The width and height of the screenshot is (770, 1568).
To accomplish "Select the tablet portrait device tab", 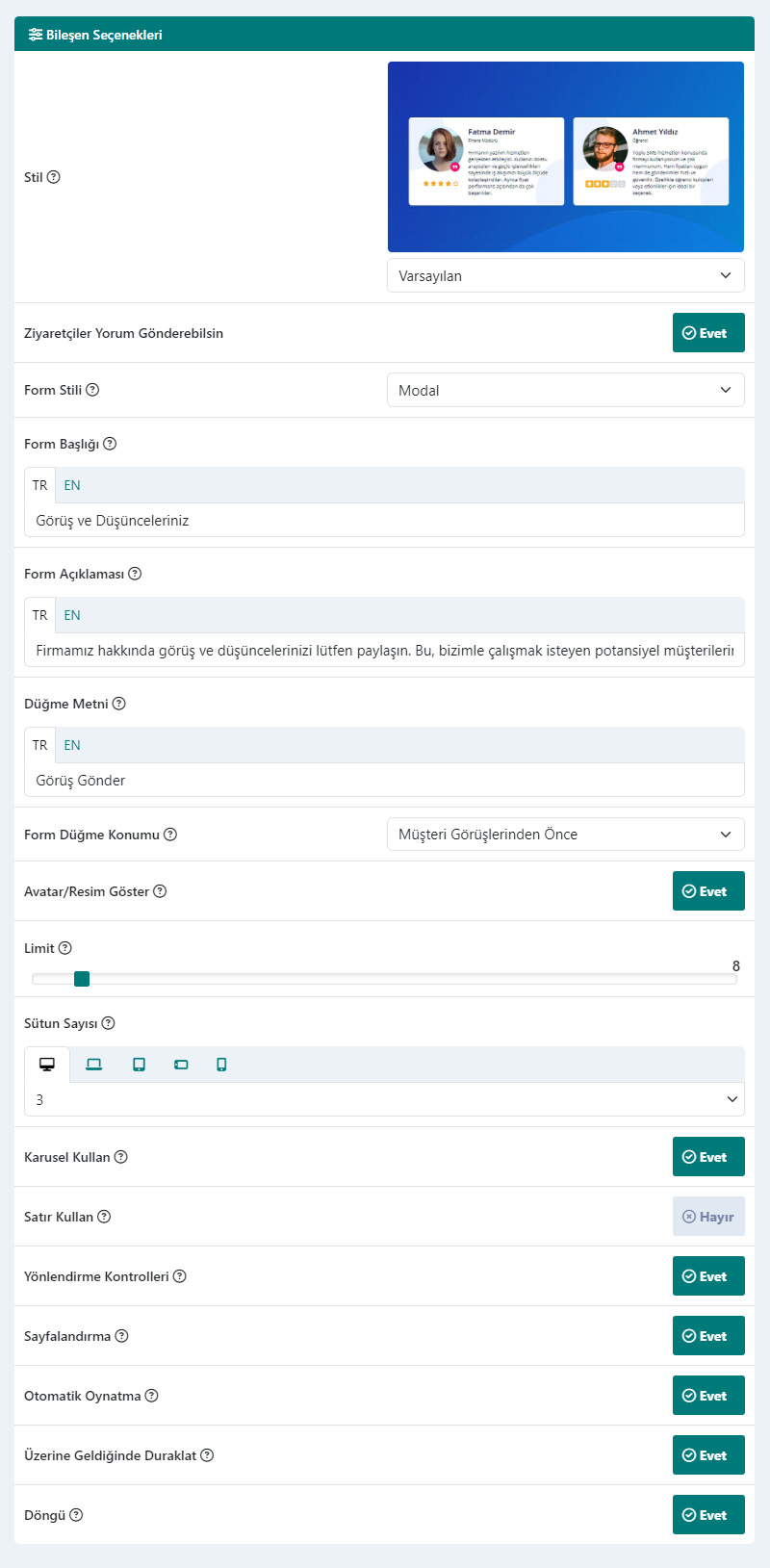I will (x=139, y=1065).
